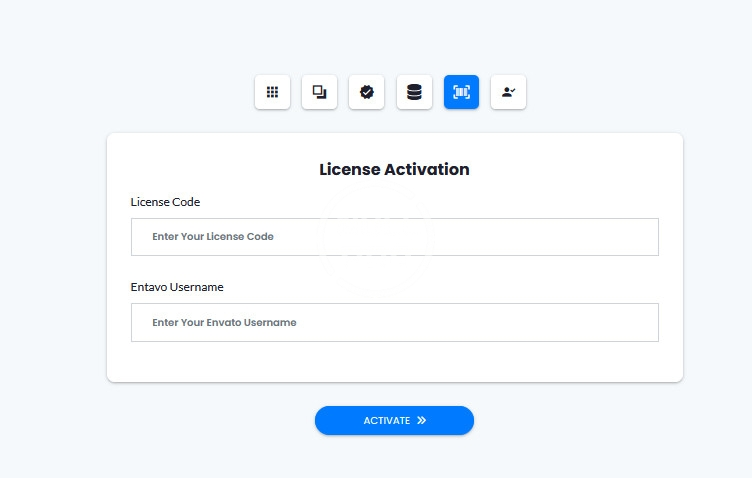Focus the License Code input field
Image resolution: width=752 pixels, height=478 pixels.
click(x=394, y=237)
